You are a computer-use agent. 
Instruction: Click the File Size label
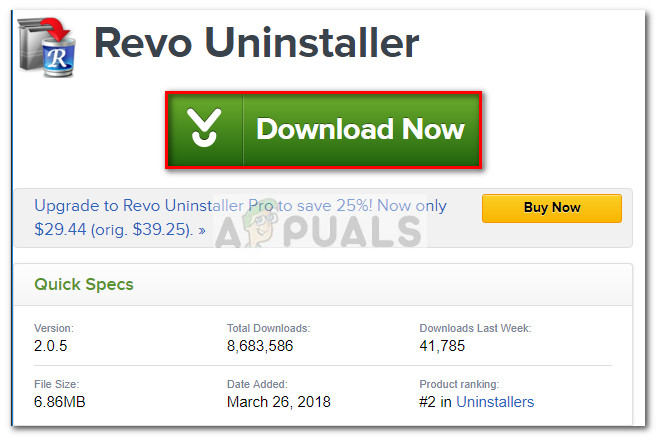[57, 384]
